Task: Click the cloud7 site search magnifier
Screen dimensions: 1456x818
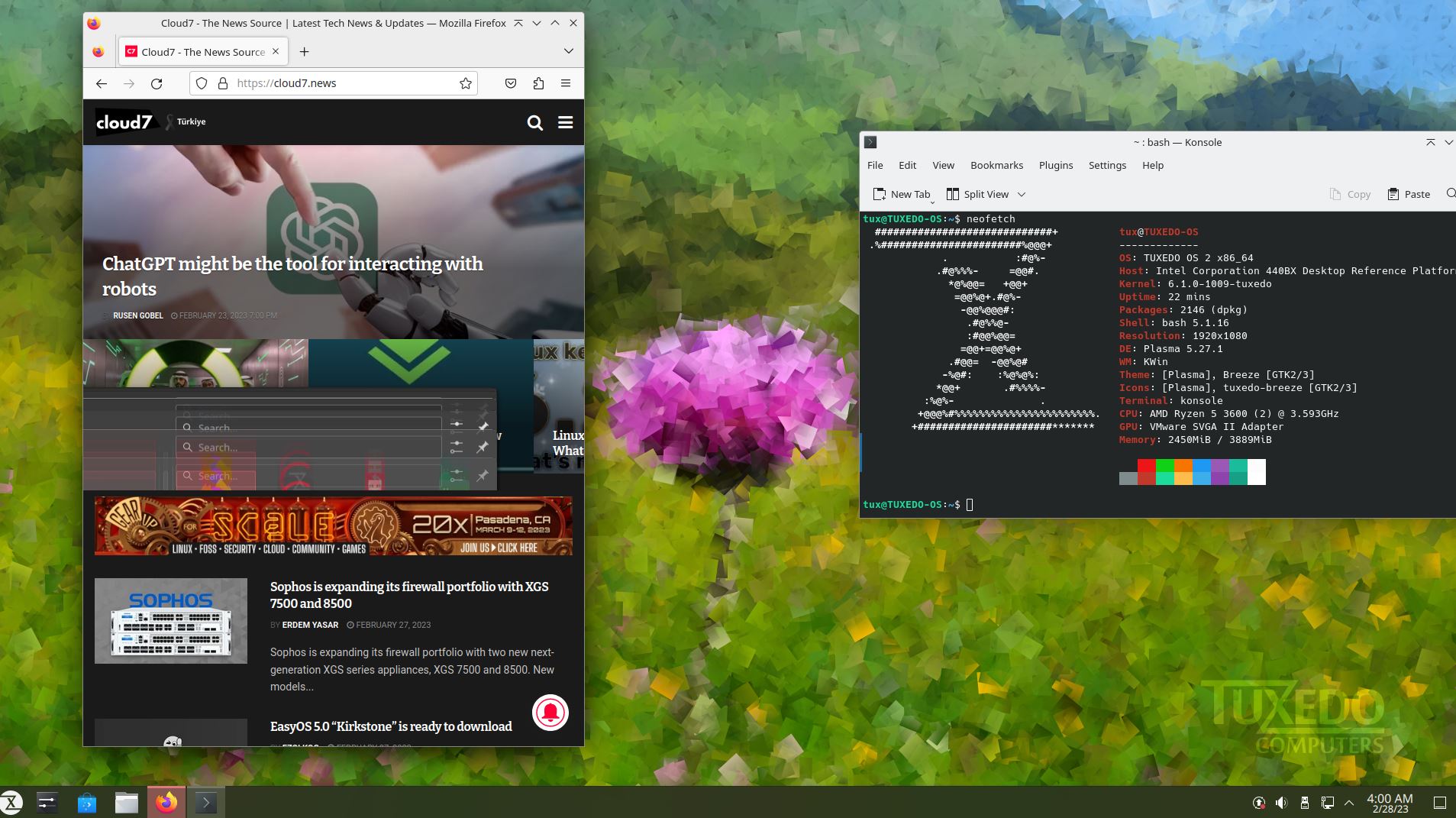Action: pyautogui.click(x=535, y=122)
